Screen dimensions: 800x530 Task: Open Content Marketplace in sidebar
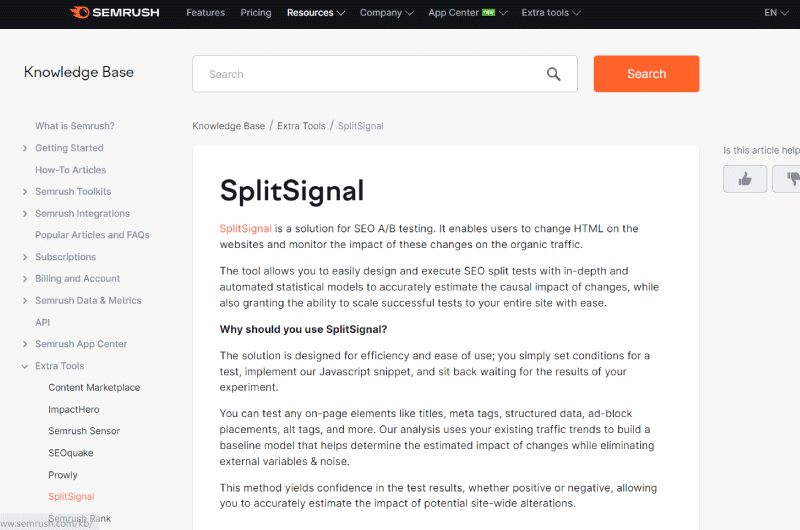click(94, 388)
